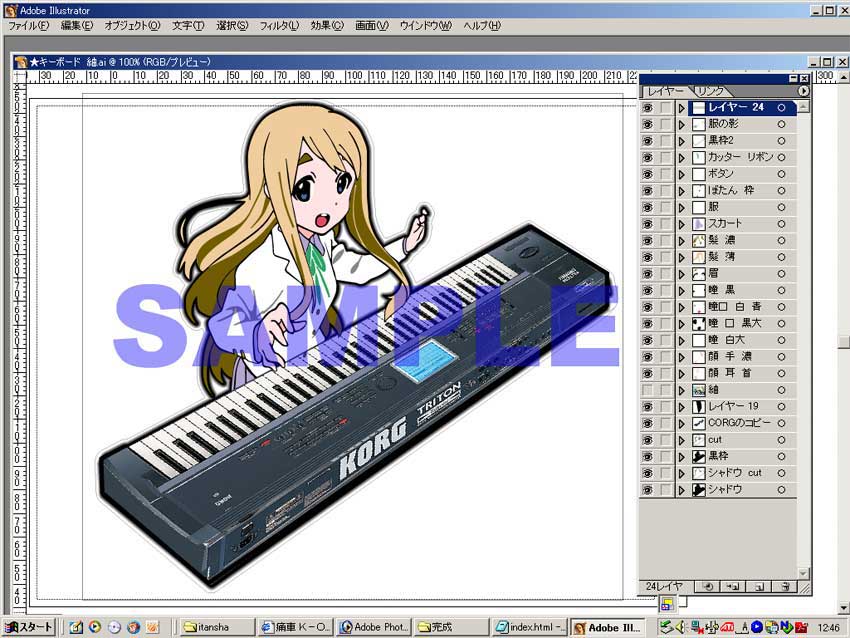Viewport: 850px width, 638px height.
Task: Switch to the 痛車 K-O taskbar window
Action: pos(295,627)
